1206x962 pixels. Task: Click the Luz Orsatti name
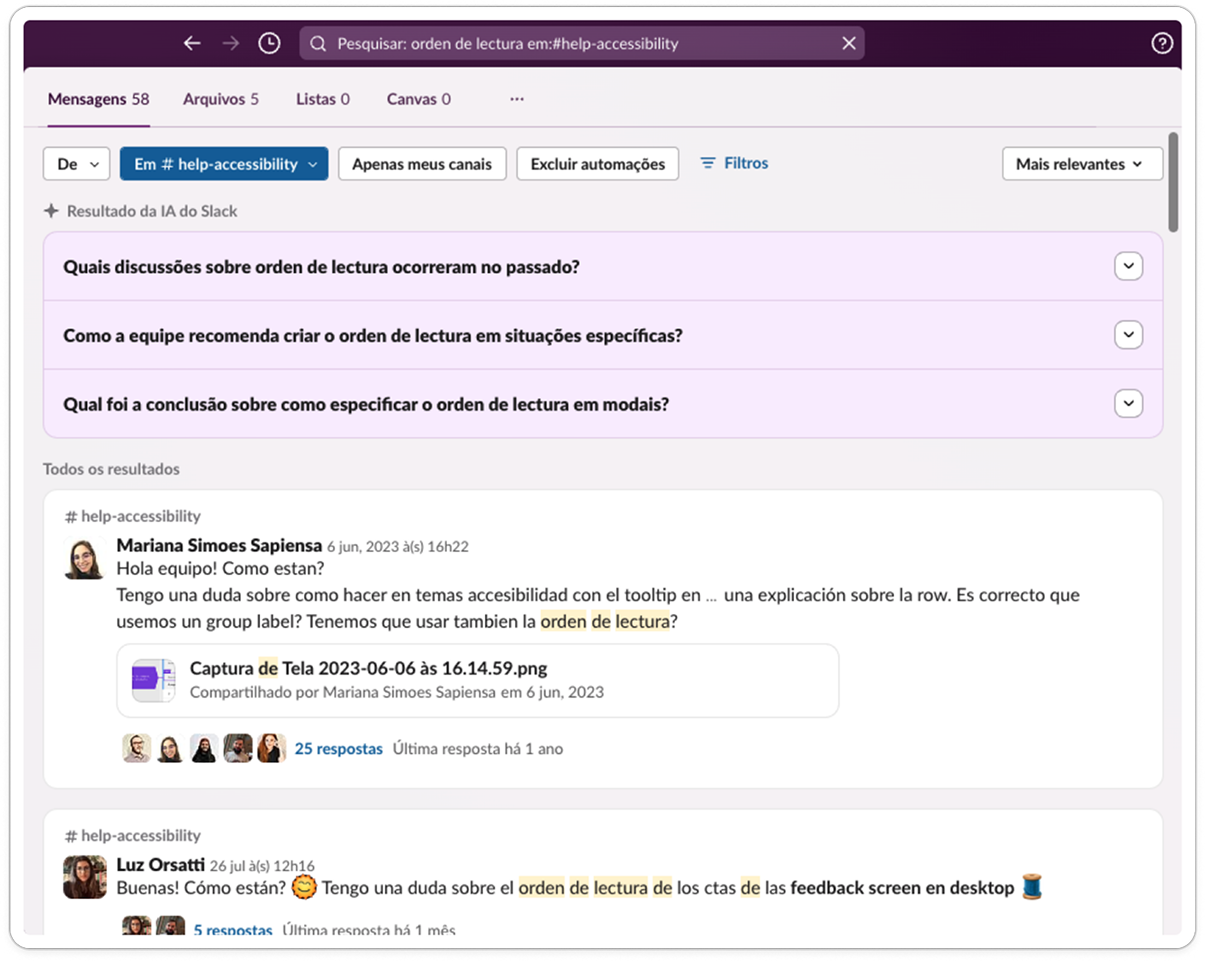coord(161,864)
